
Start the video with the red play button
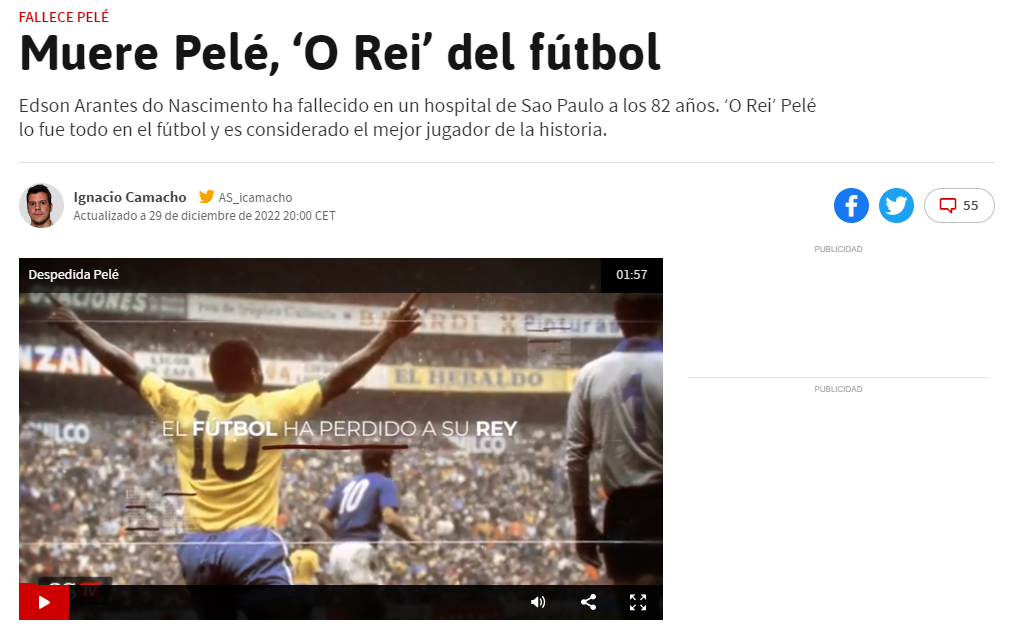[x=44, y=602]
